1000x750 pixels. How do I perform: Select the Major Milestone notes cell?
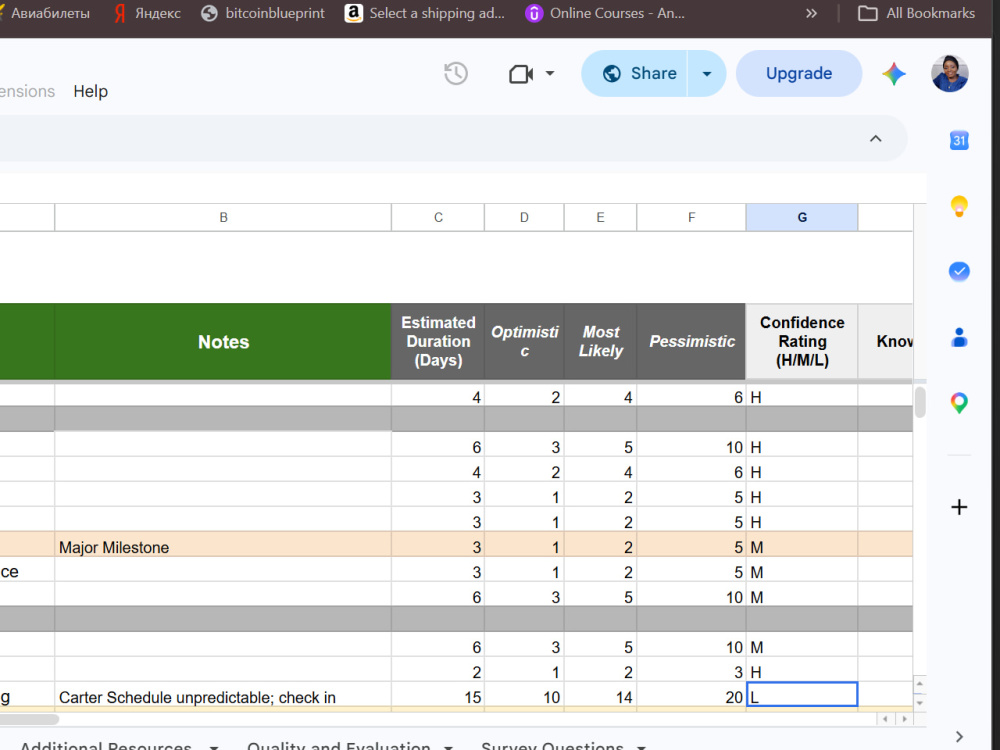[x=223, y=547]
